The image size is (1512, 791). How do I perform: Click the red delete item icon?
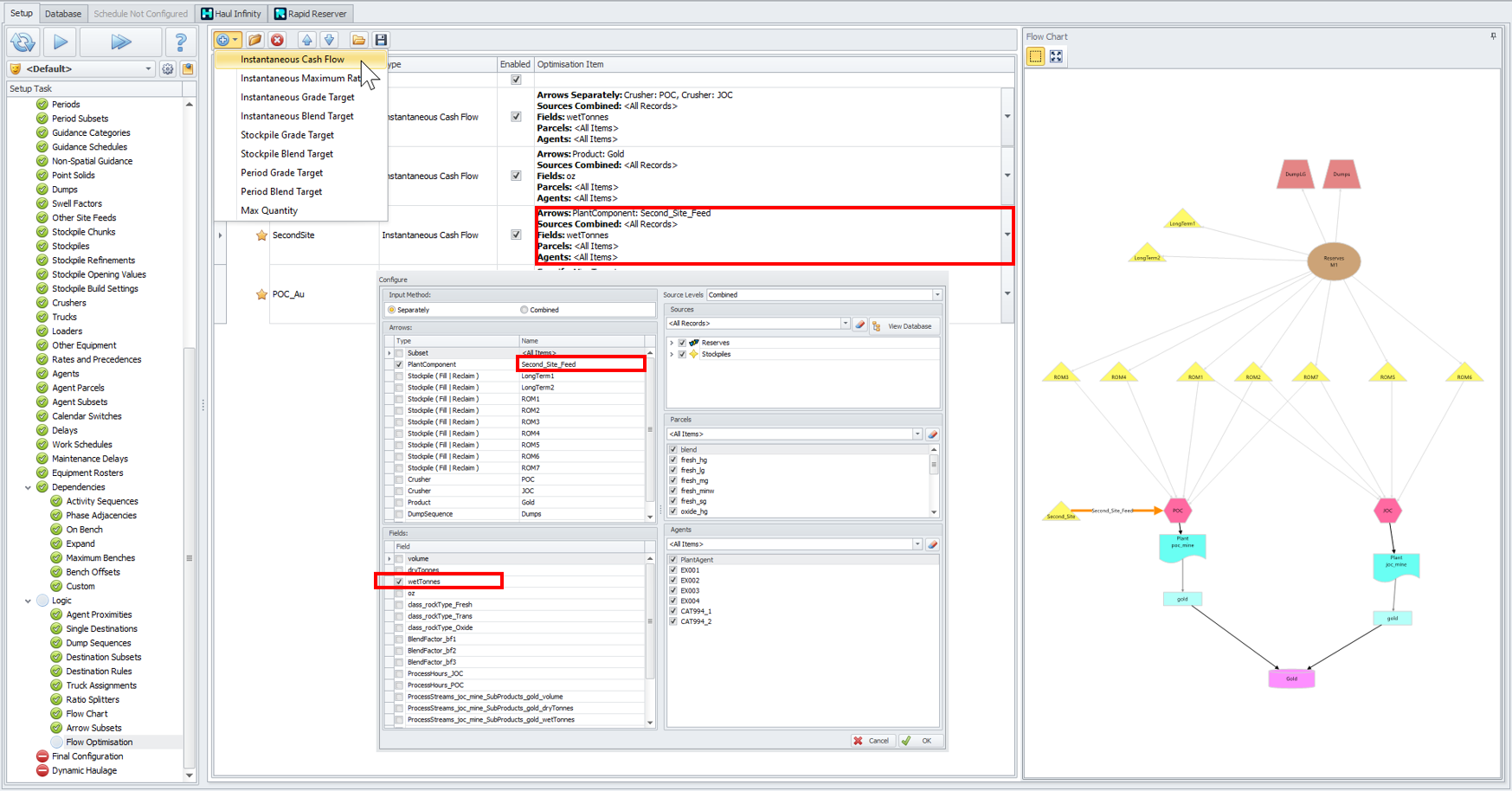277,40
